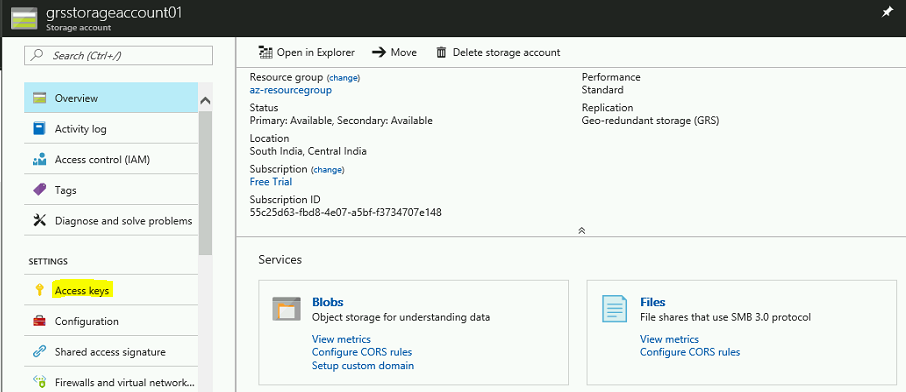This screenshot has width=906, height=392.
Task: Open the Blobs service link
Action: [x=328, y=302]
